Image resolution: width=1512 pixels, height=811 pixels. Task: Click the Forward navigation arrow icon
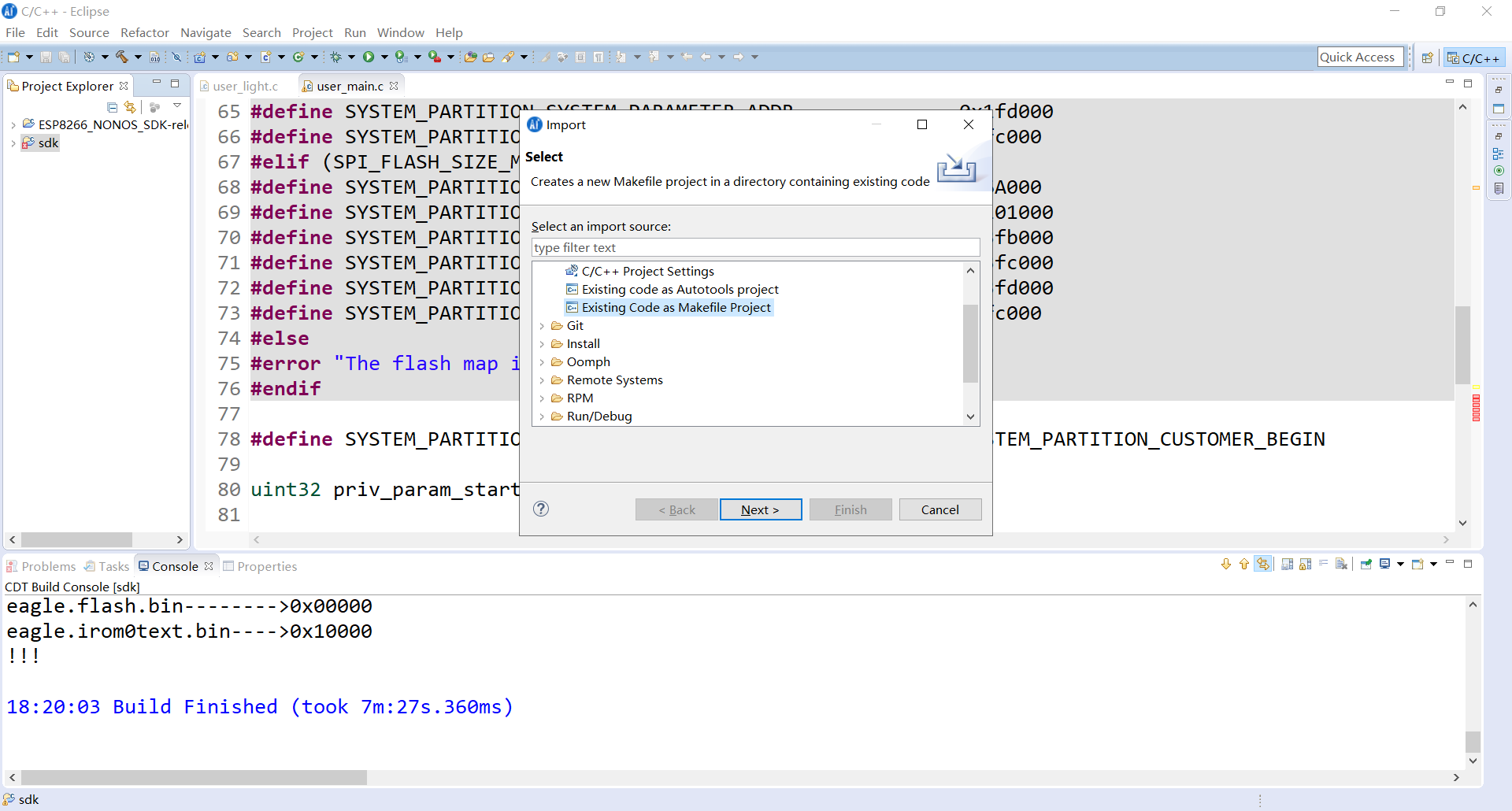coord(738,57)
